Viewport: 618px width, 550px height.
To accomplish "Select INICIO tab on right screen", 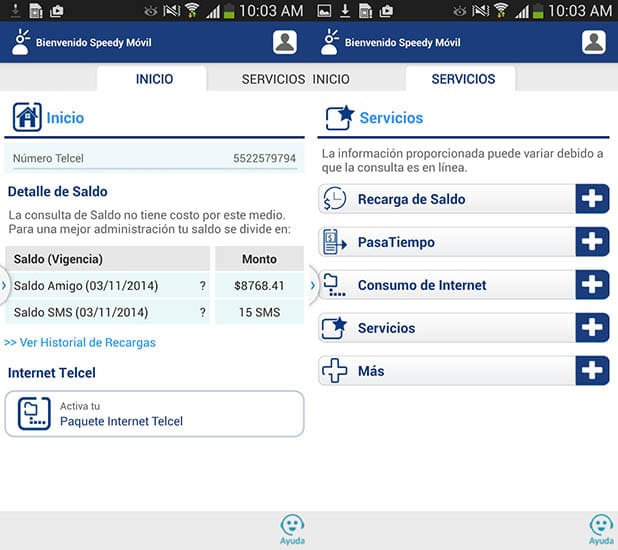I will tap(331, 79).
